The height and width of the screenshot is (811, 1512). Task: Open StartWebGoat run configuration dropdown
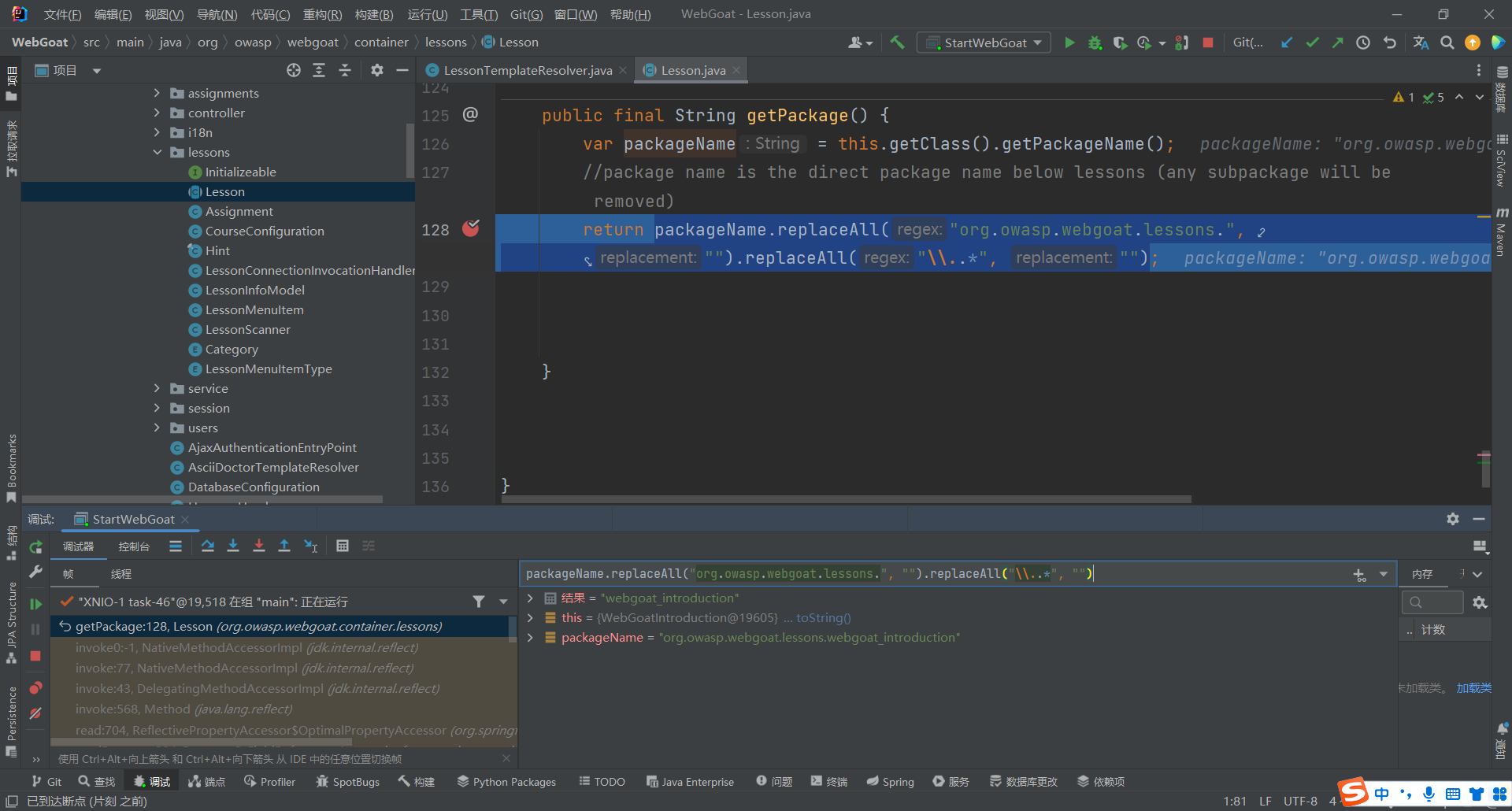[x=984, y=43]
